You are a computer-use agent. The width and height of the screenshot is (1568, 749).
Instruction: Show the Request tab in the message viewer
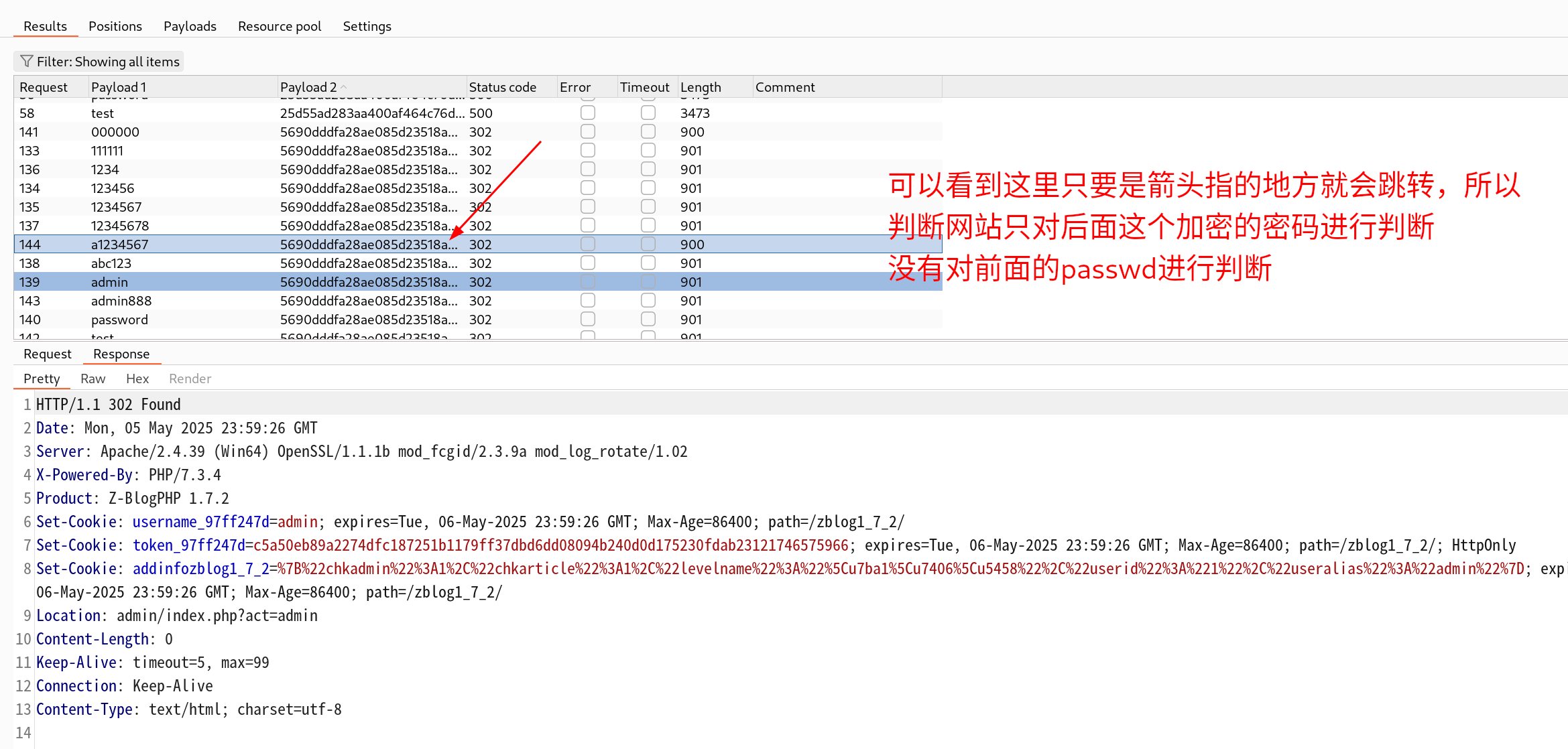tap(47, 354)
